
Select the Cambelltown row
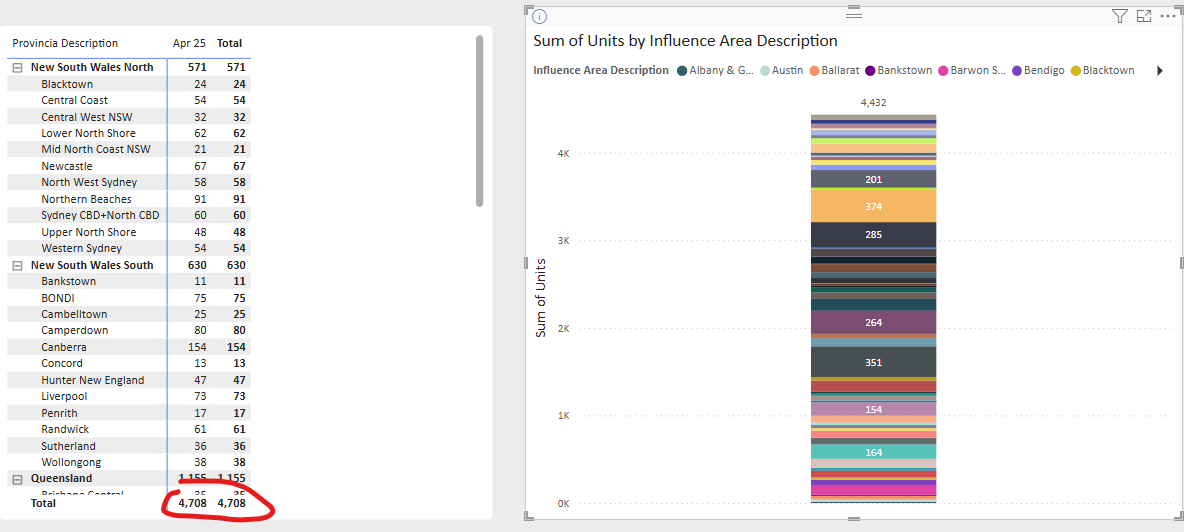(129, 314)
